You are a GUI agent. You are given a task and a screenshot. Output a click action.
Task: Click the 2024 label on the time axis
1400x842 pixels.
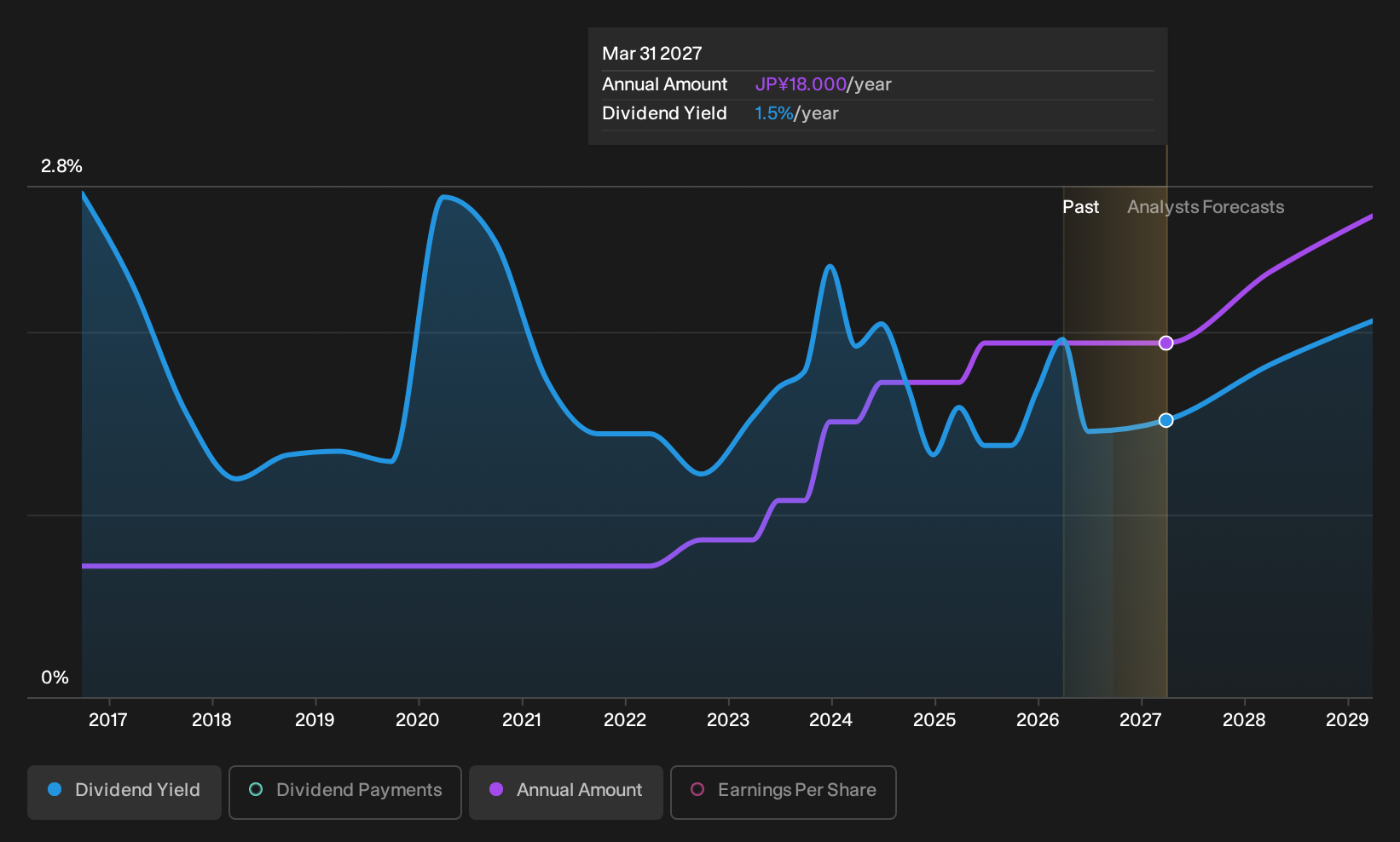tap(830, 720)
